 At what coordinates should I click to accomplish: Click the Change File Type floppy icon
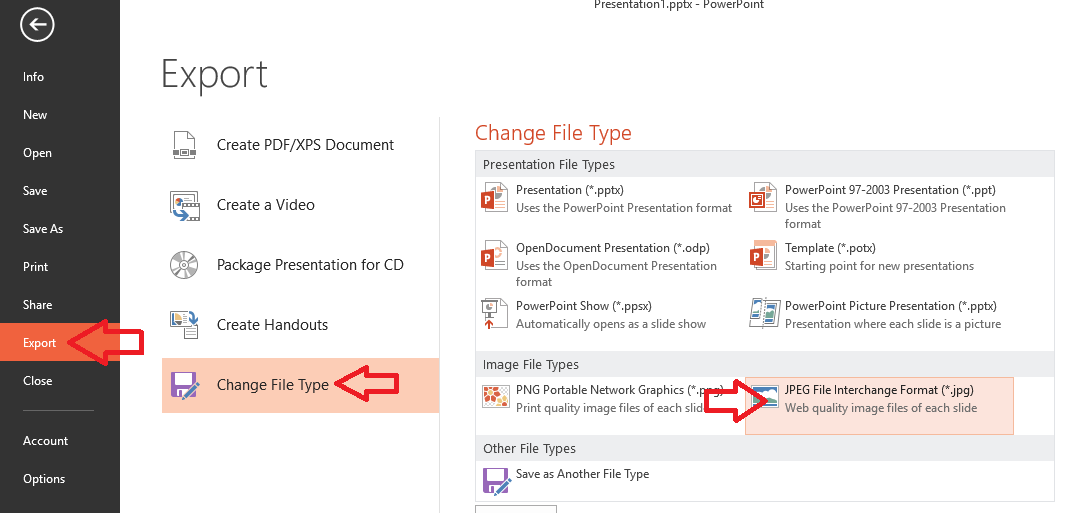point(184,385)
